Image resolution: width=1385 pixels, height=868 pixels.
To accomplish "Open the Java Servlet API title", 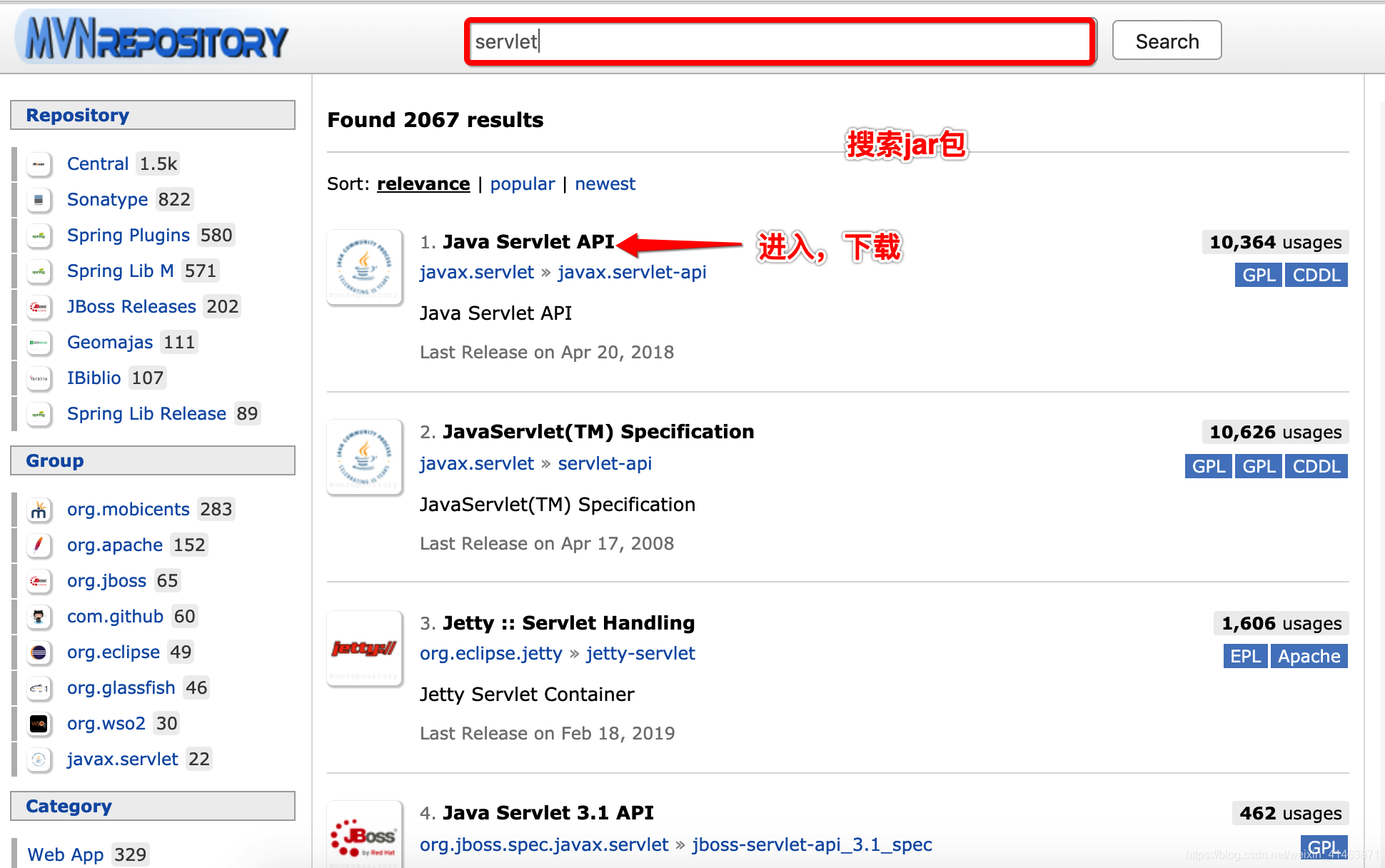I will point(528,242).
